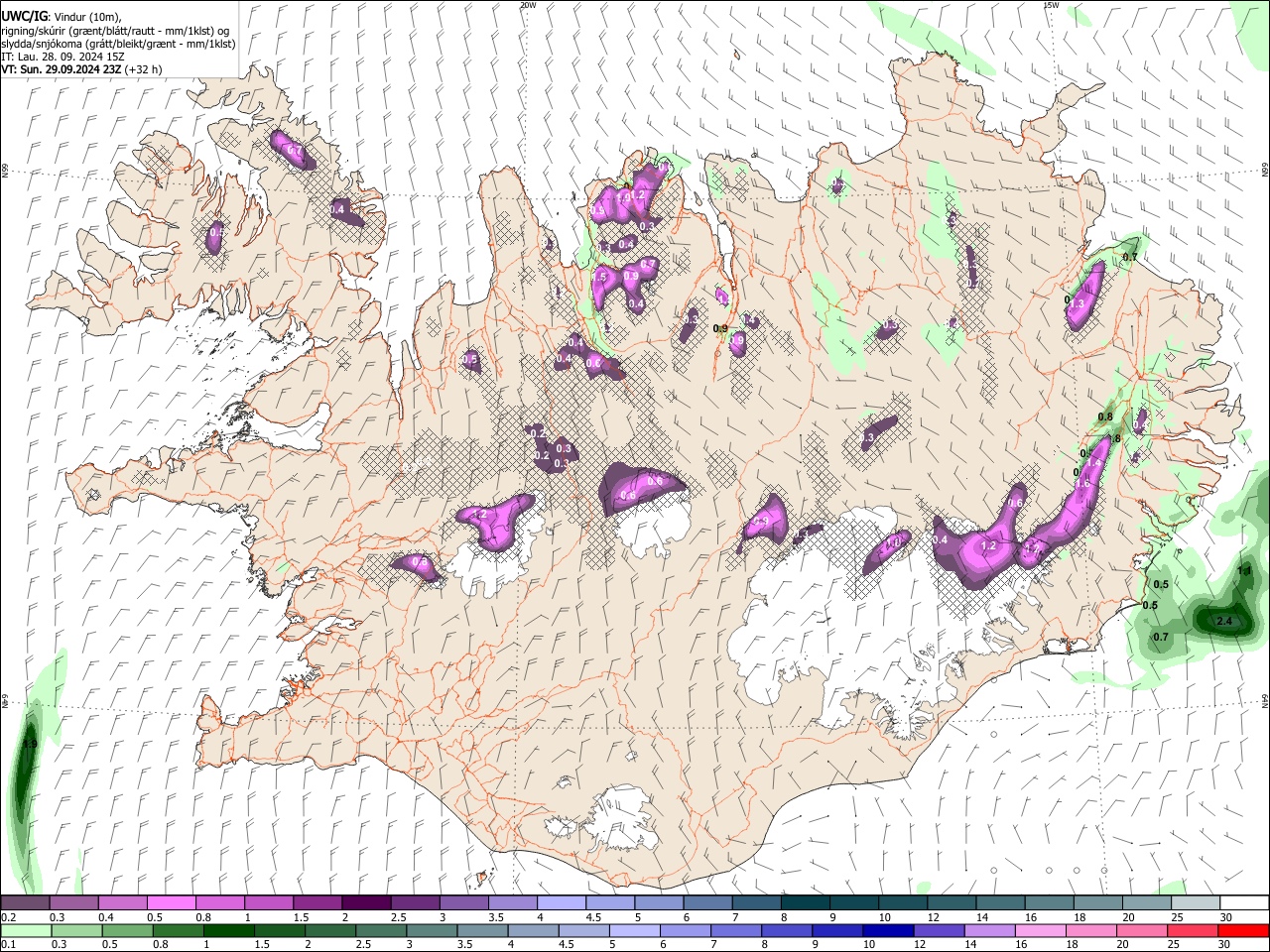Viewport: 1270px width, 952px height.
Task: Click the '4.5' label on the snow scale
Action: (593, 917)
